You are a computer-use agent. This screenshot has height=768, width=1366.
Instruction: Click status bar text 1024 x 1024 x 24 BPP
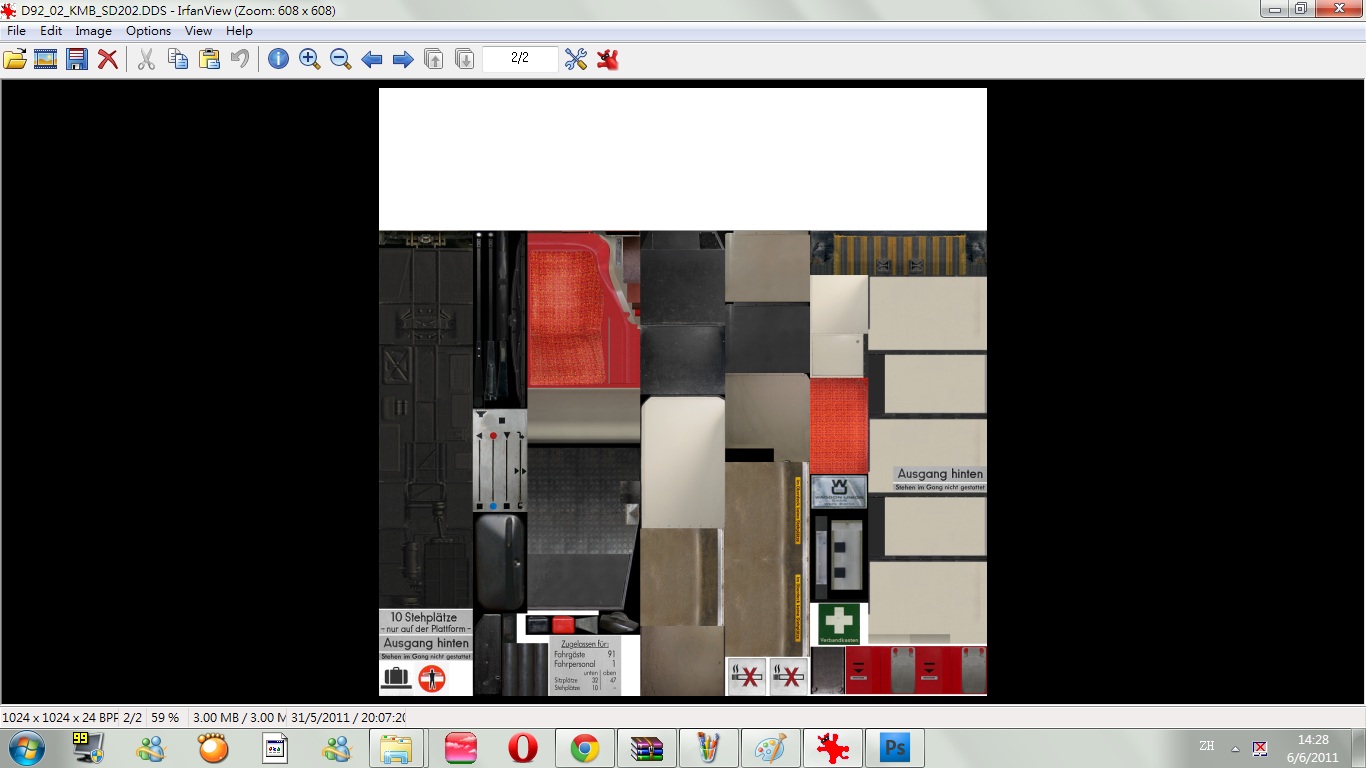tap(60, 718)
